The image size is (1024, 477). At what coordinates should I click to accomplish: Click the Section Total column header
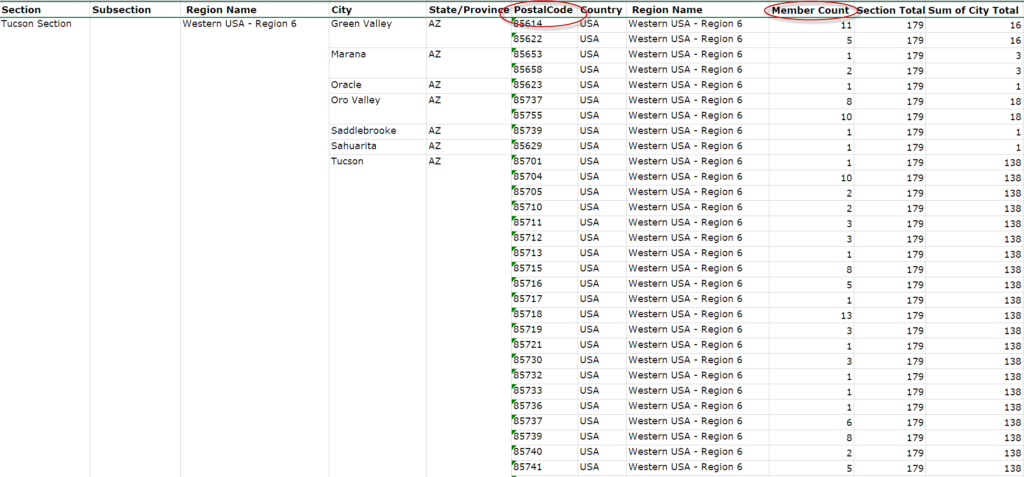point(891,10)
